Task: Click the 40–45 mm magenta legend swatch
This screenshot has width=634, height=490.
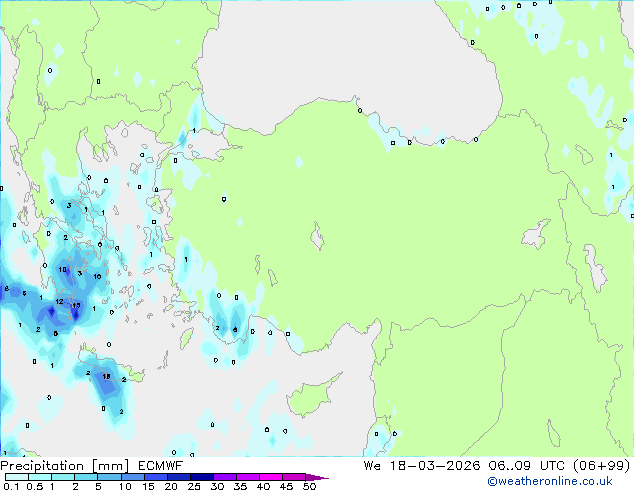Action: coord(271,477)
